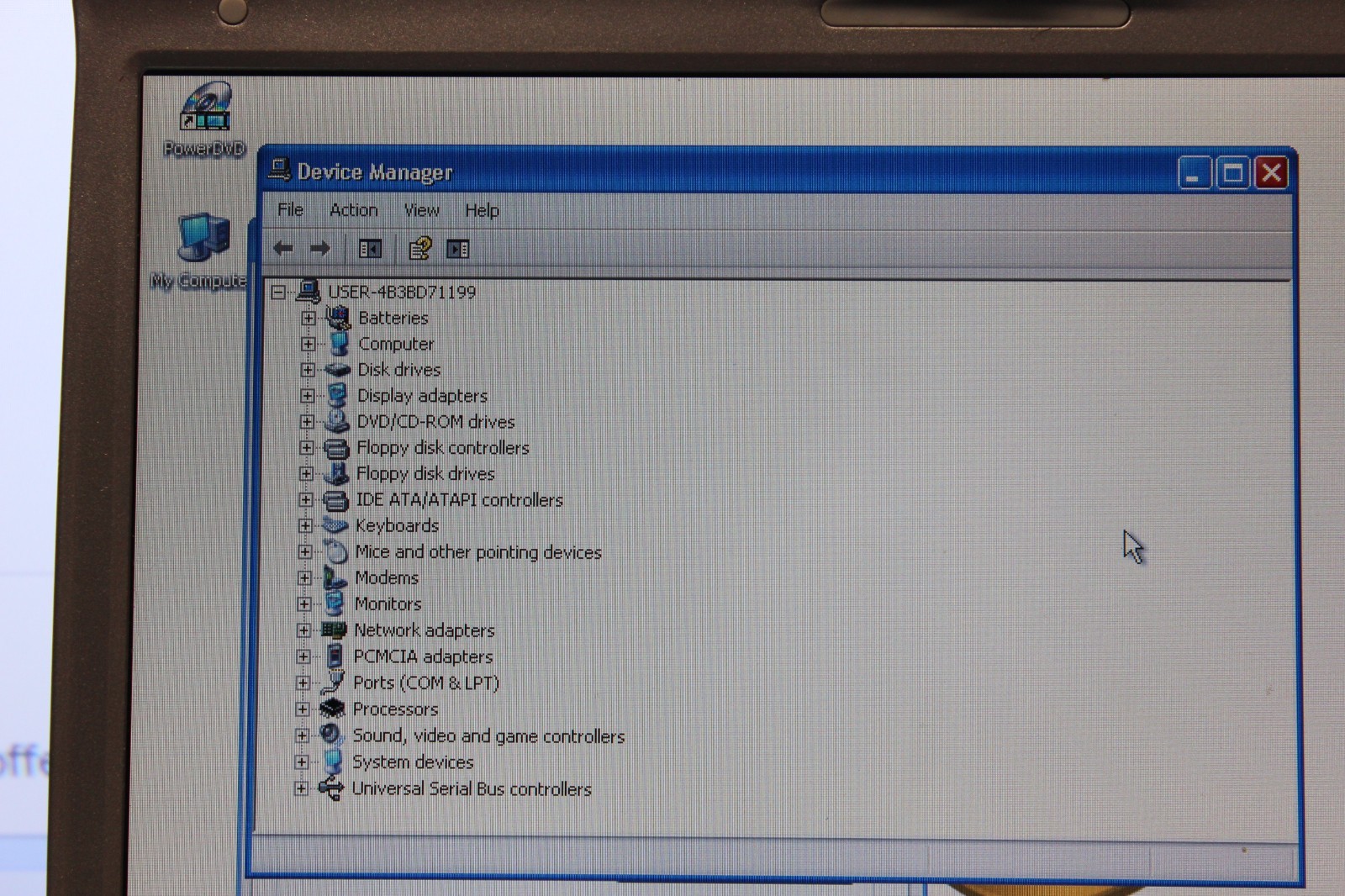Click the Disk drives category icon
The height and width of the screenshot is (896, 1345).
tap(337, 369)
